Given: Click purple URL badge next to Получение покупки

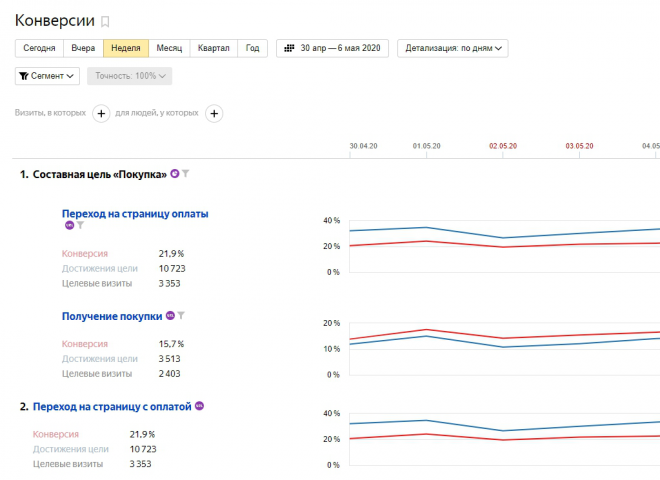Looking at the screenshot, I should click(170, 316).
